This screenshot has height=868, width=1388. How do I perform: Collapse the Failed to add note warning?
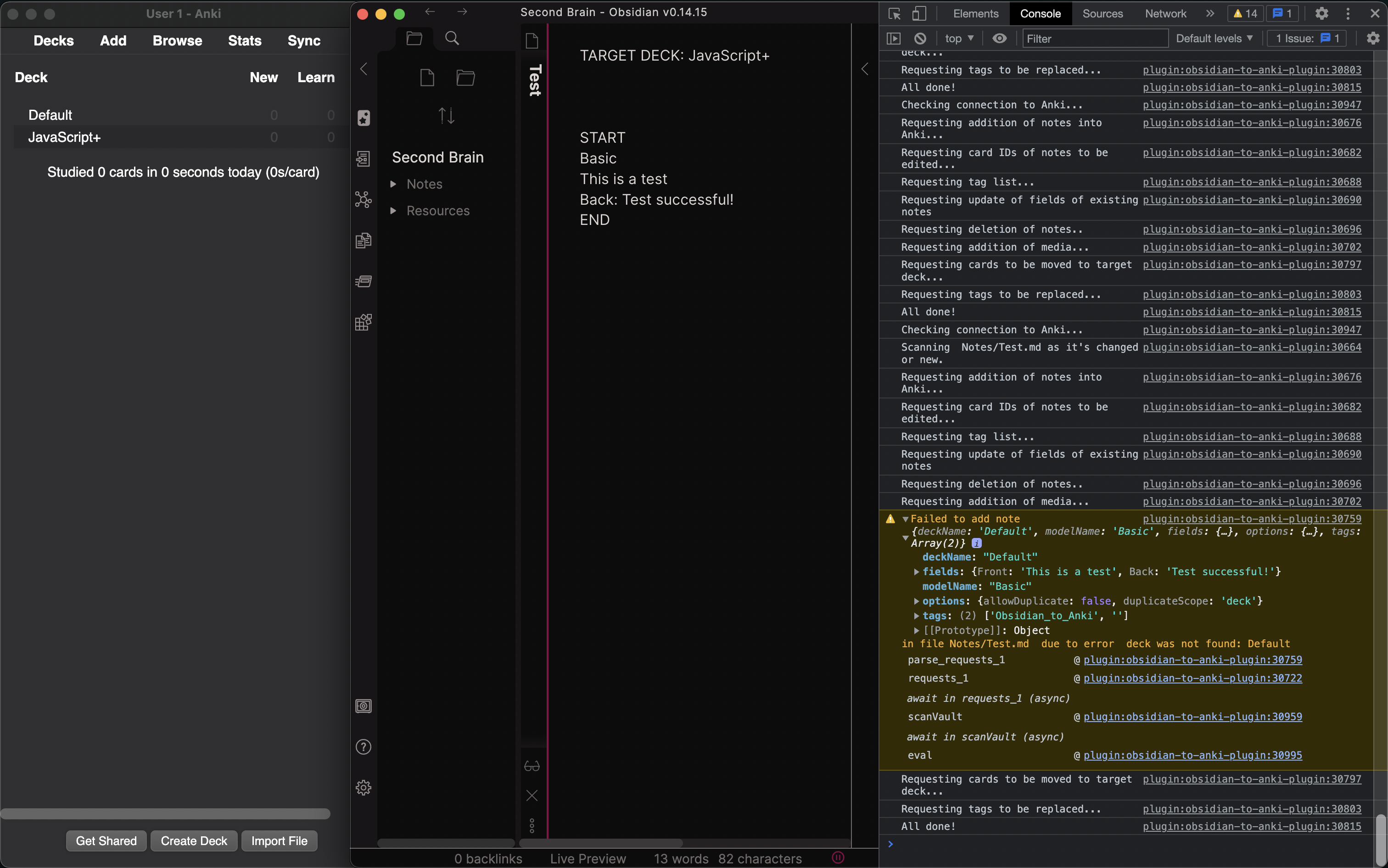coord(905,519)
